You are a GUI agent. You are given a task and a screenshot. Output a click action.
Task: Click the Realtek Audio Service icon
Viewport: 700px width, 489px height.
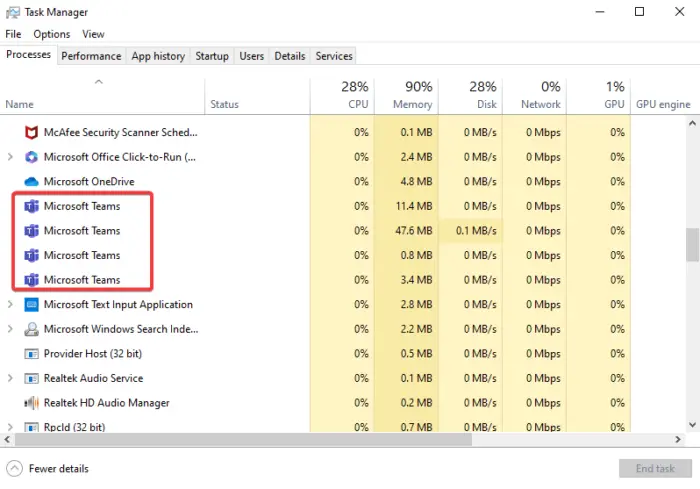click(x=31, y=378)
